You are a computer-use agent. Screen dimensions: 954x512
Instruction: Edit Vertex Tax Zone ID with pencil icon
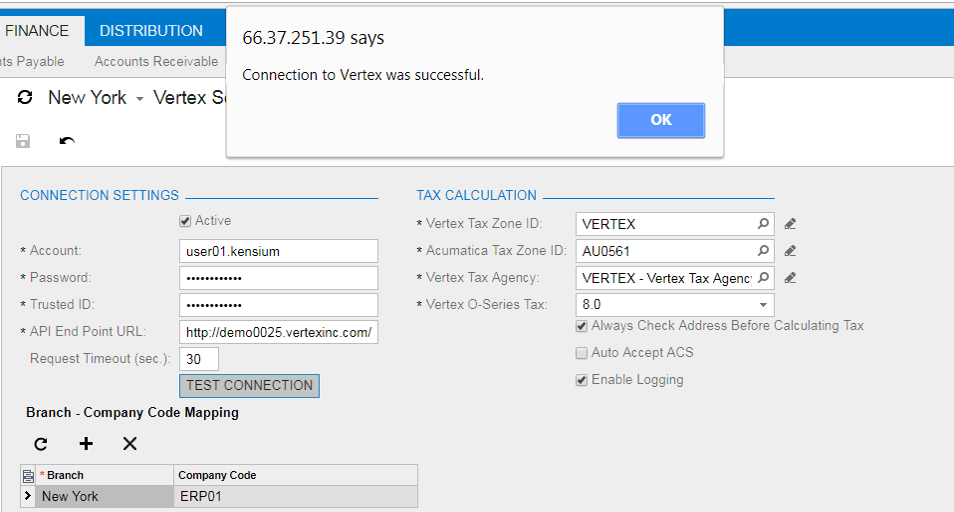(x=790, y=224)
